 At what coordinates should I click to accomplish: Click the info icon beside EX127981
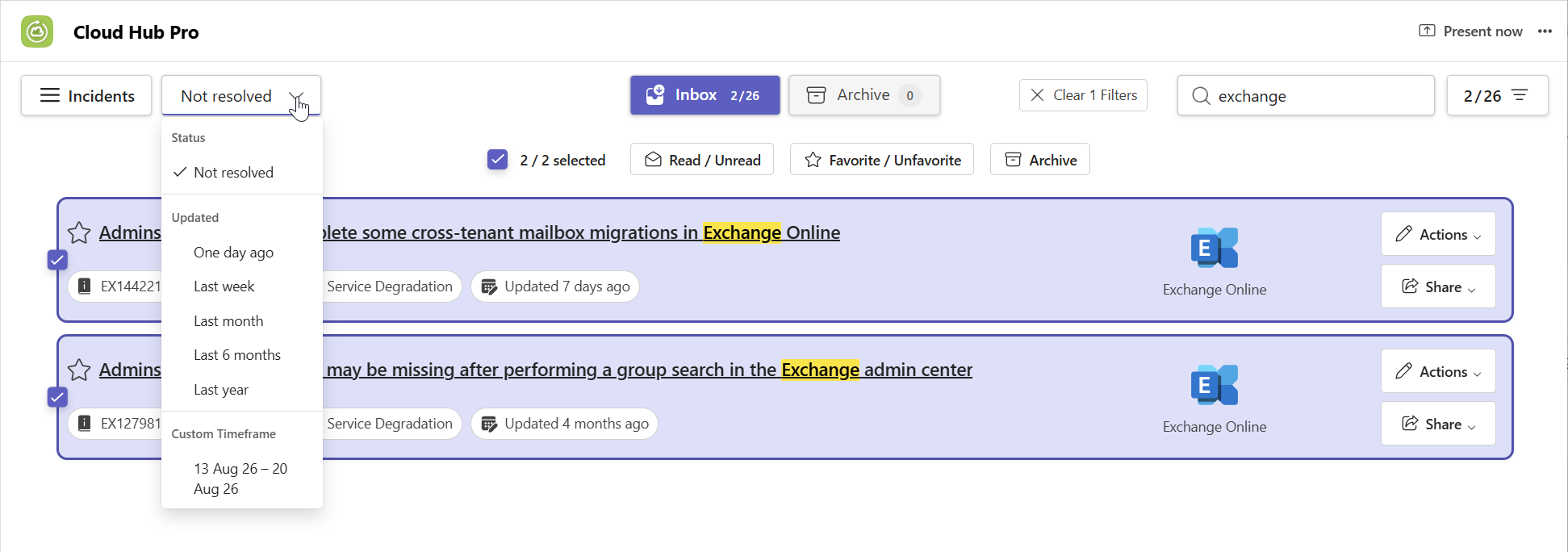click(x=84, y=424)
